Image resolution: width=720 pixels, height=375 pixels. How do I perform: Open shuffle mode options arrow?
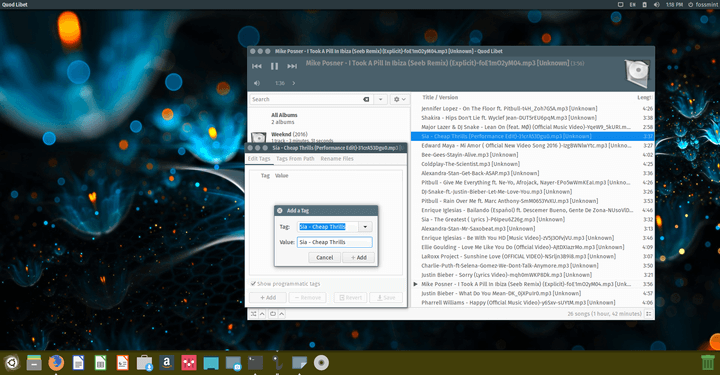point(262,314)
